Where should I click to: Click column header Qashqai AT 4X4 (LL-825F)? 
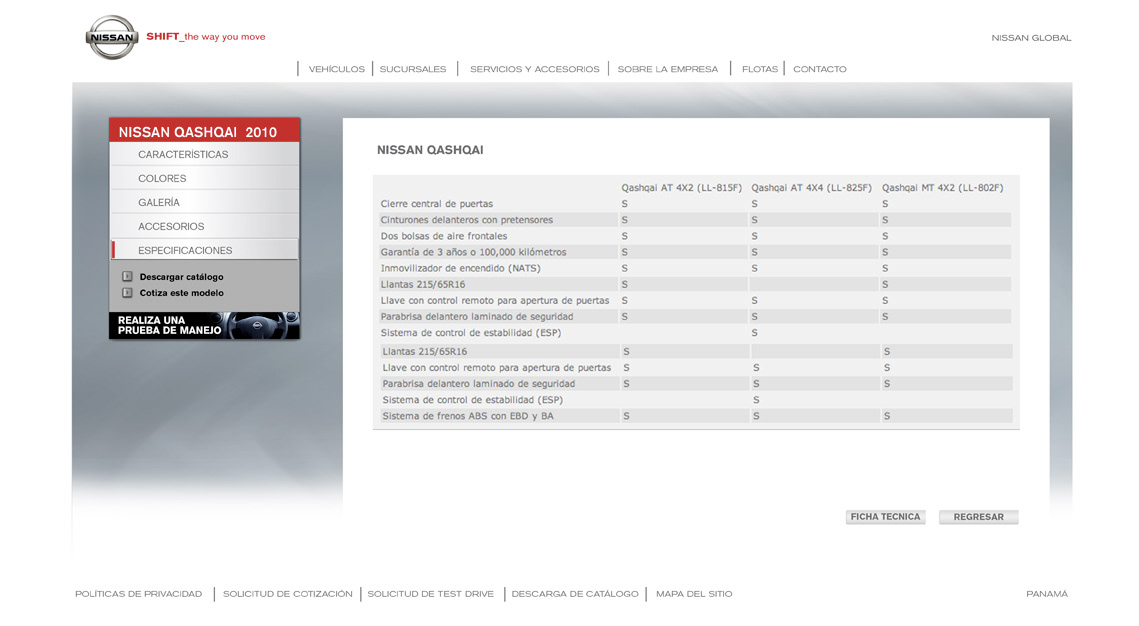(x=811, y=187)
